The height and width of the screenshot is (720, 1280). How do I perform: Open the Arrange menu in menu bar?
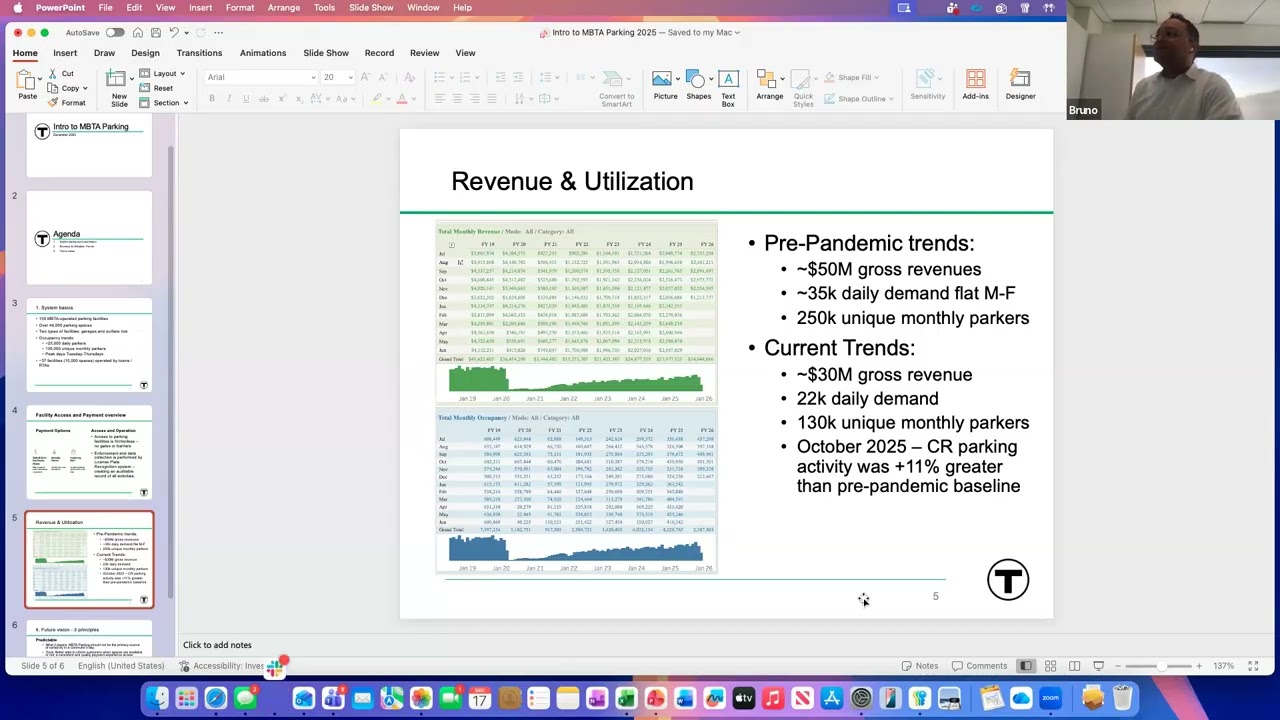click(284, 8)
